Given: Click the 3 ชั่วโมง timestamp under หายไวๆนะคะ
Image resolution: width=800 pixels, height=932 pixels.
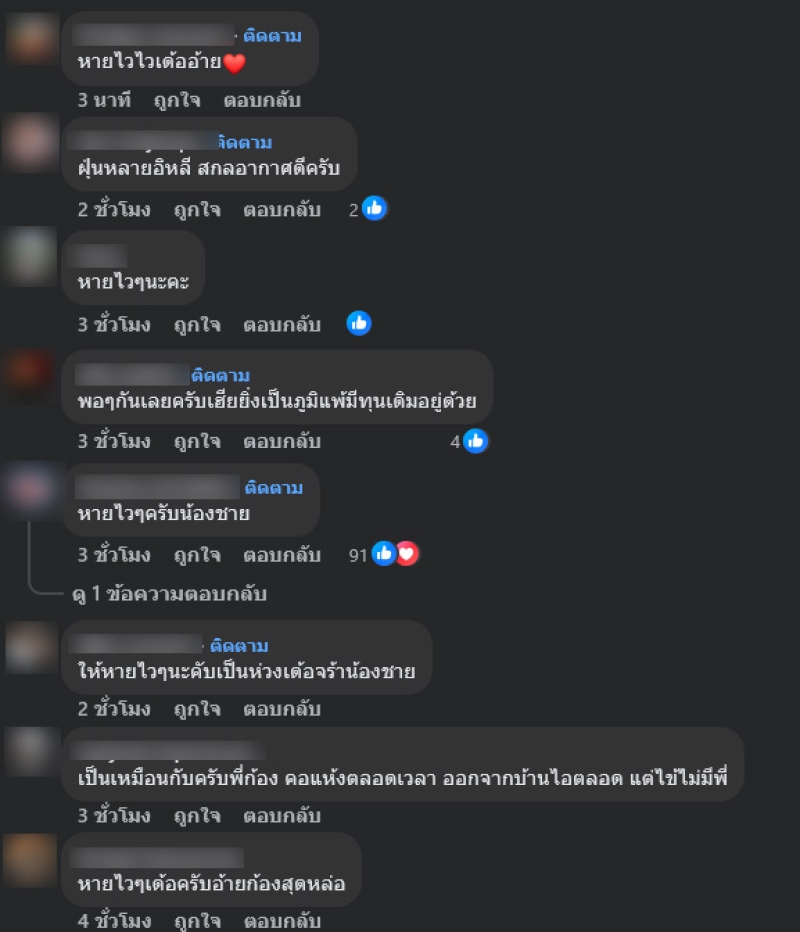Looking at the screenshot, I should [x=114, y=325].
